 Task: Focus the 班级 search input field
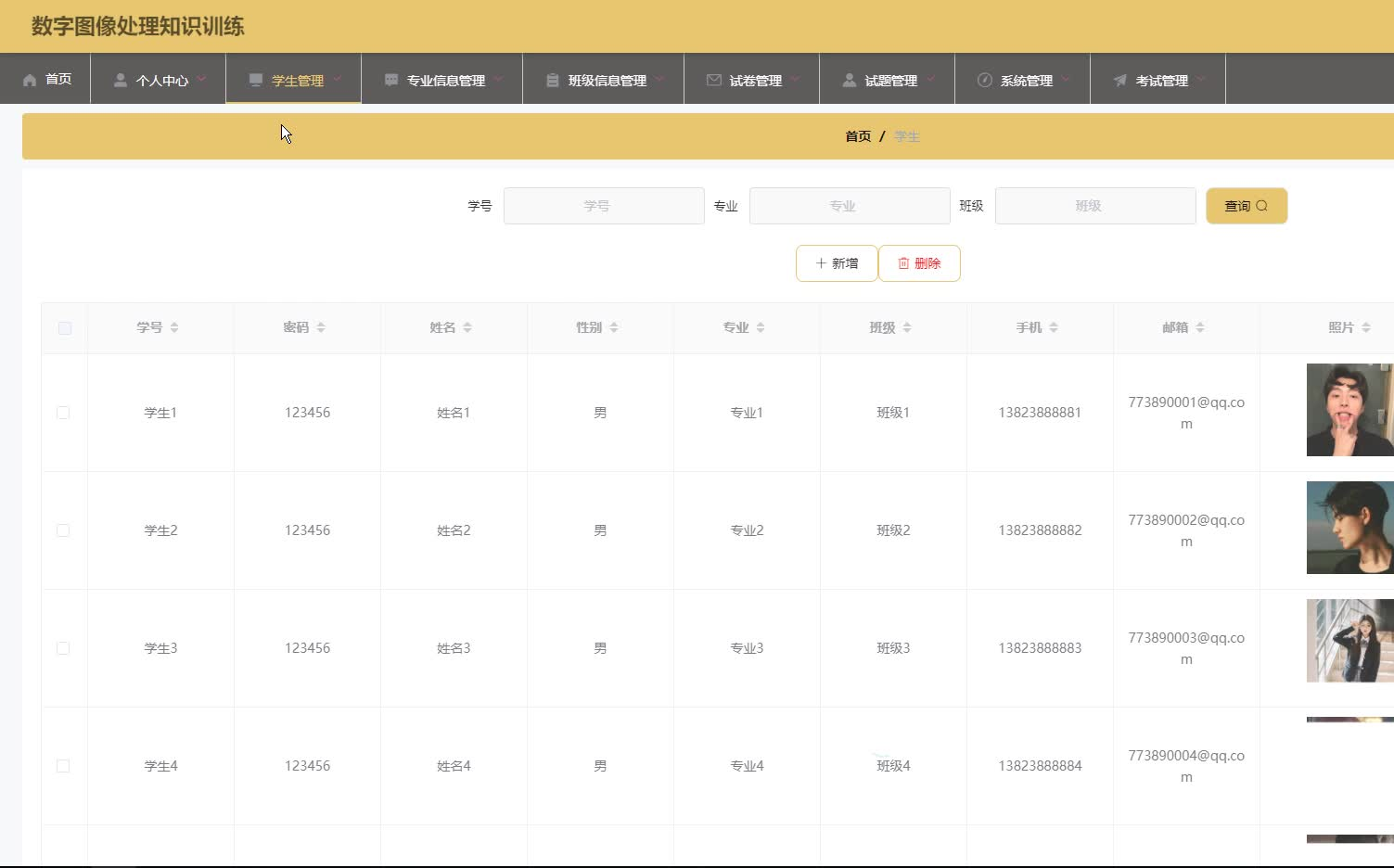click(x=1095, y=206)
